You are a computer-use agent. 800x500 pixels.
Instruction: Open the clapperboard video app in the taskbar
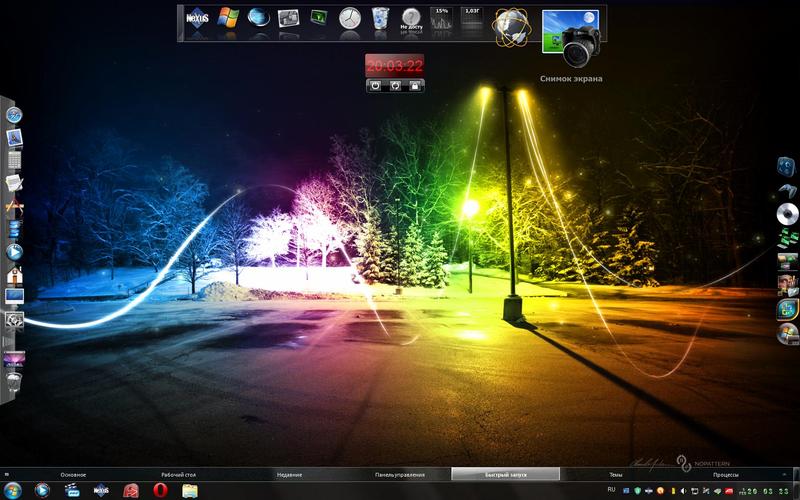click(72, 490)
